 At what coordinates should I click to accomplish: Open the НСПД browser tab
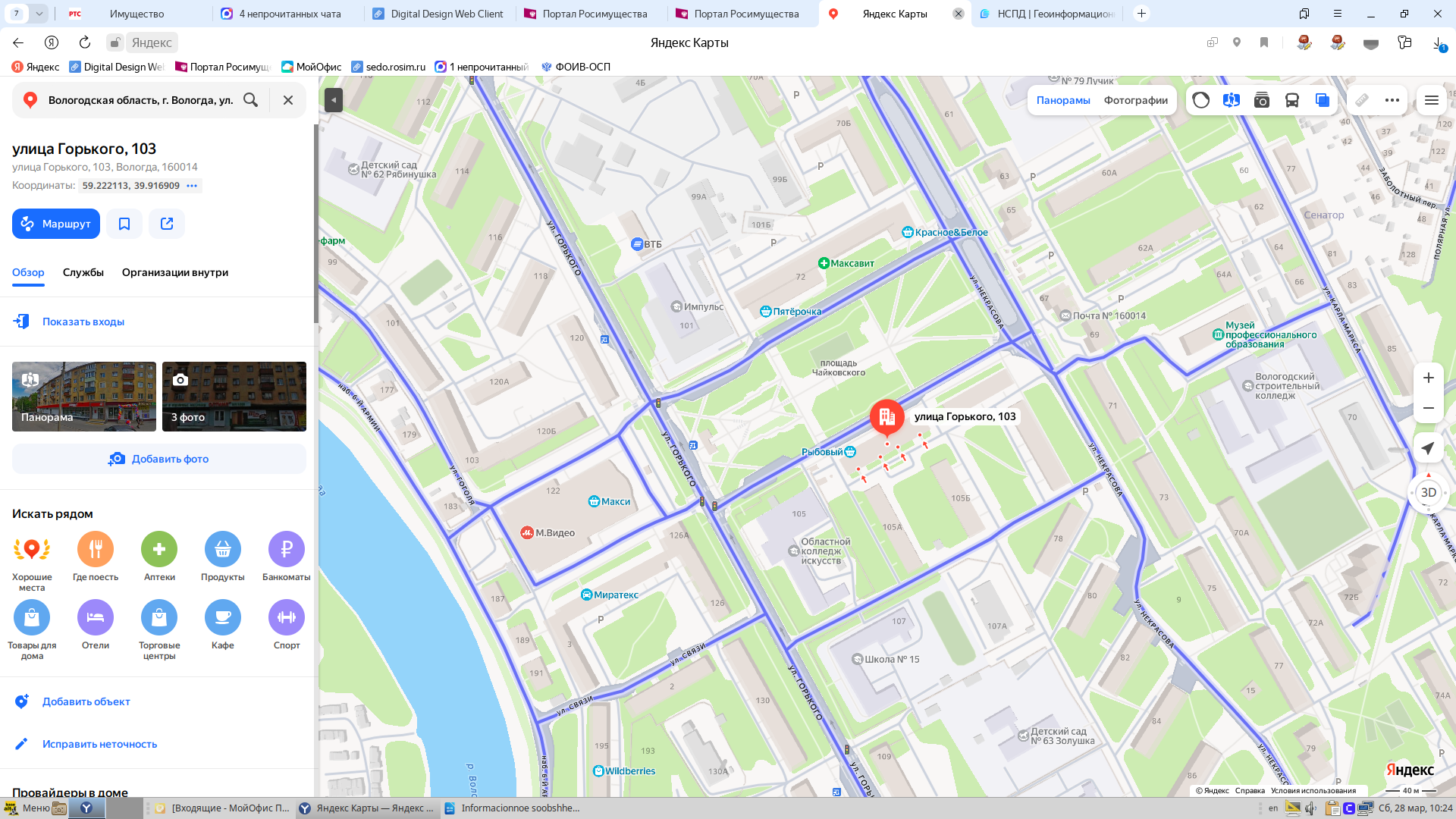pos(1046,14)
